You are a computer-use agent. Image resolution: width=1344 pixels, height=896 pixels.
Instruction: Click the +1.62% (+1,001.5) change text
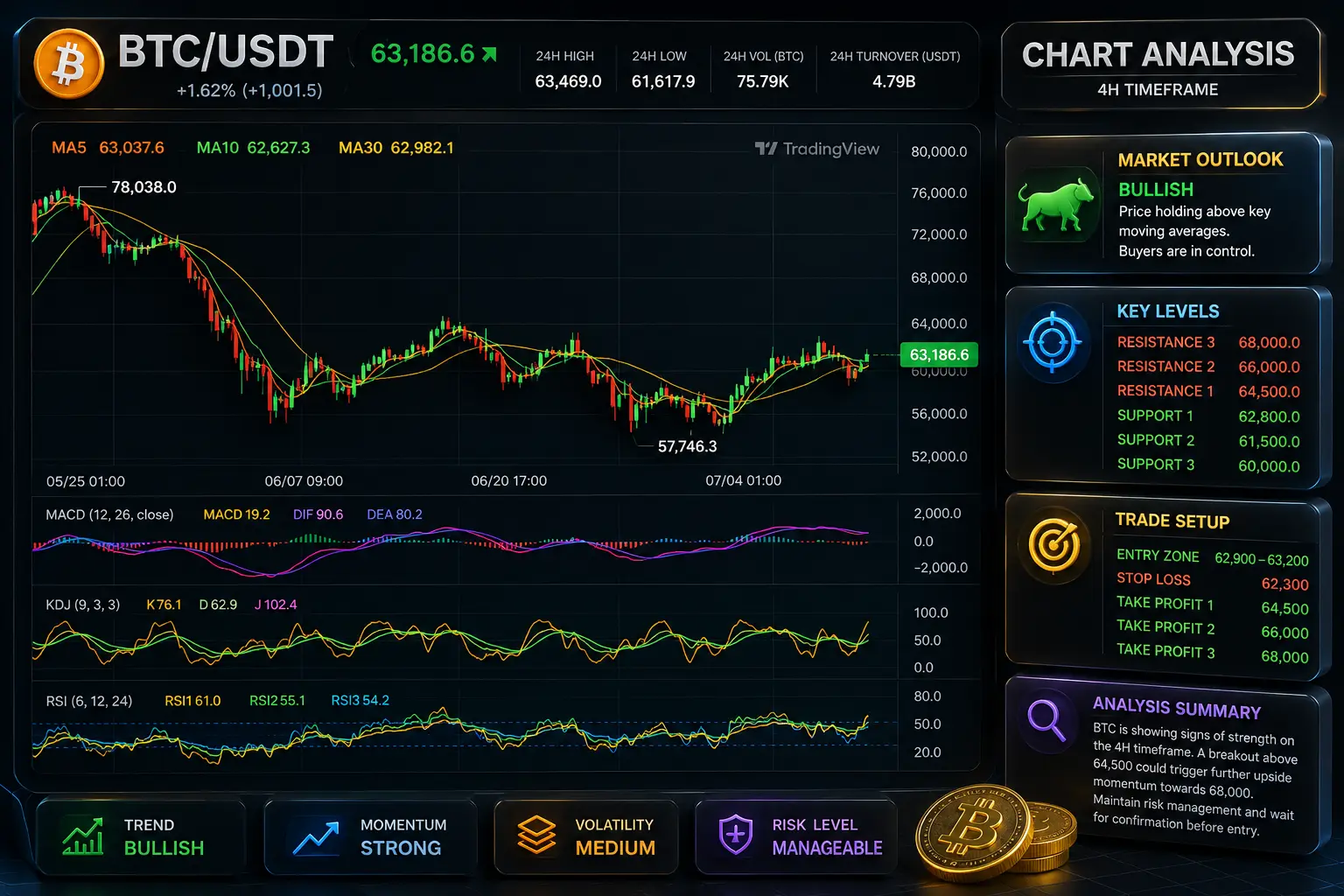[x=249, y=90]
